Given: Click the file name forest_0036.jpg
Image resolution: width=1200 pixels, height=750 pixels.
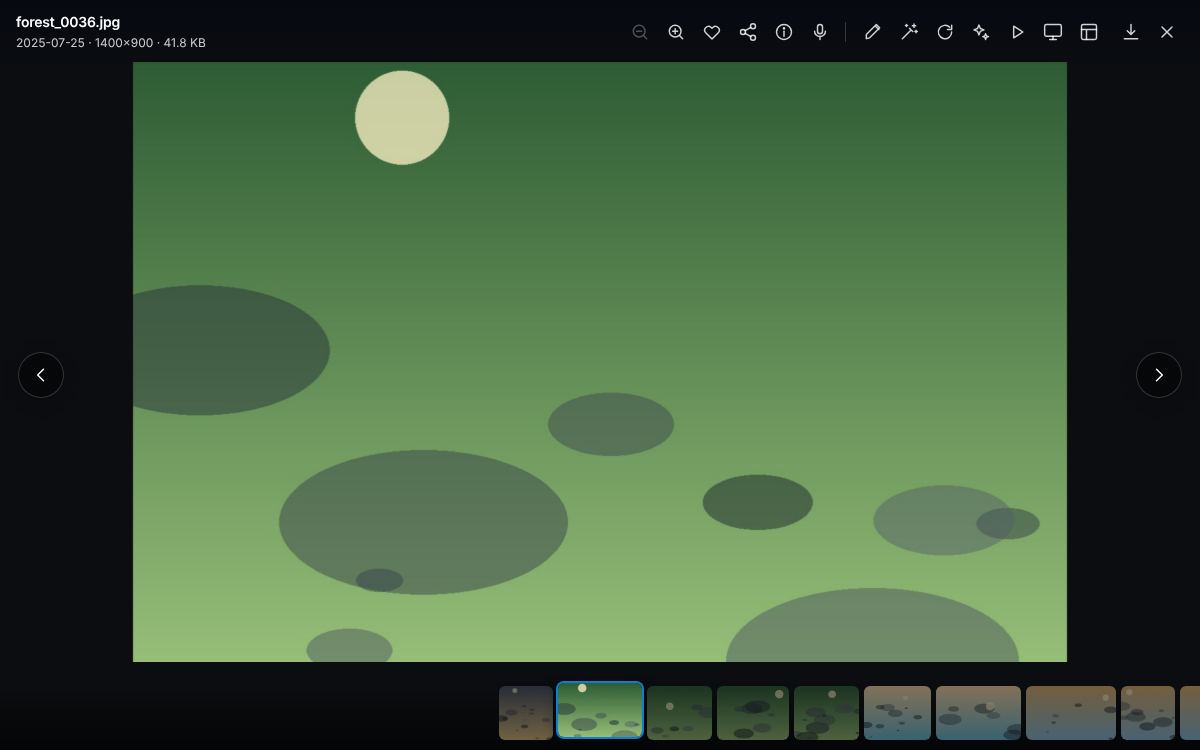Looking at the screenshot, I should click(x=68, y=22).
